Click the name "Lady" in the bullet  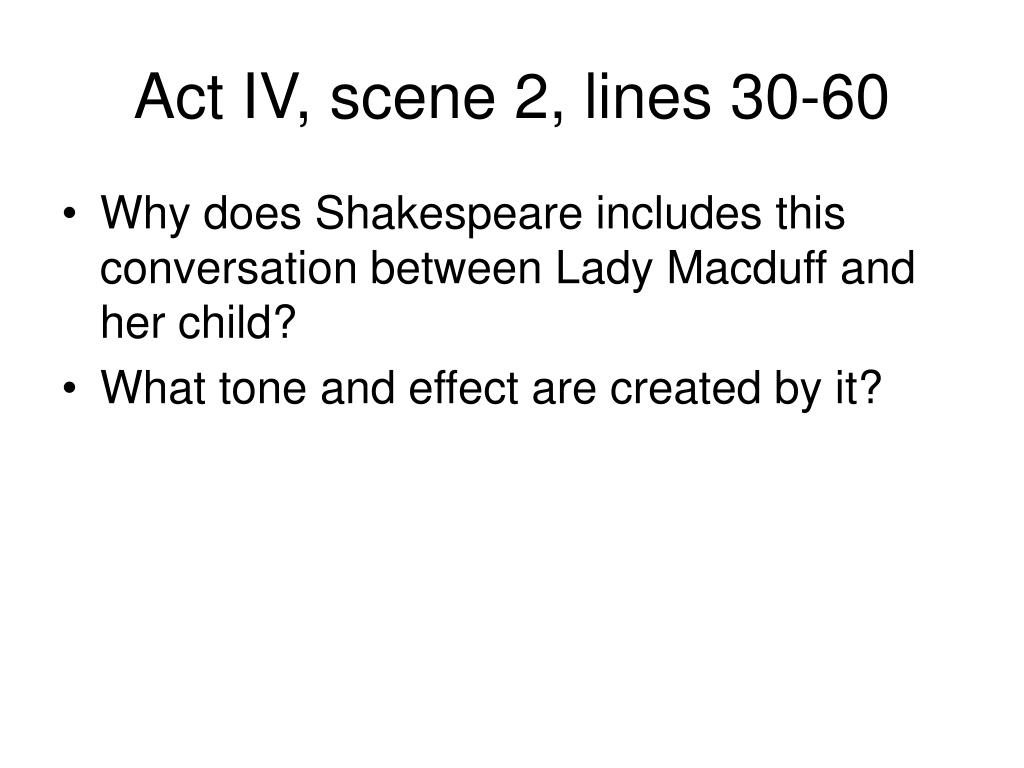[x=604, y=269]
